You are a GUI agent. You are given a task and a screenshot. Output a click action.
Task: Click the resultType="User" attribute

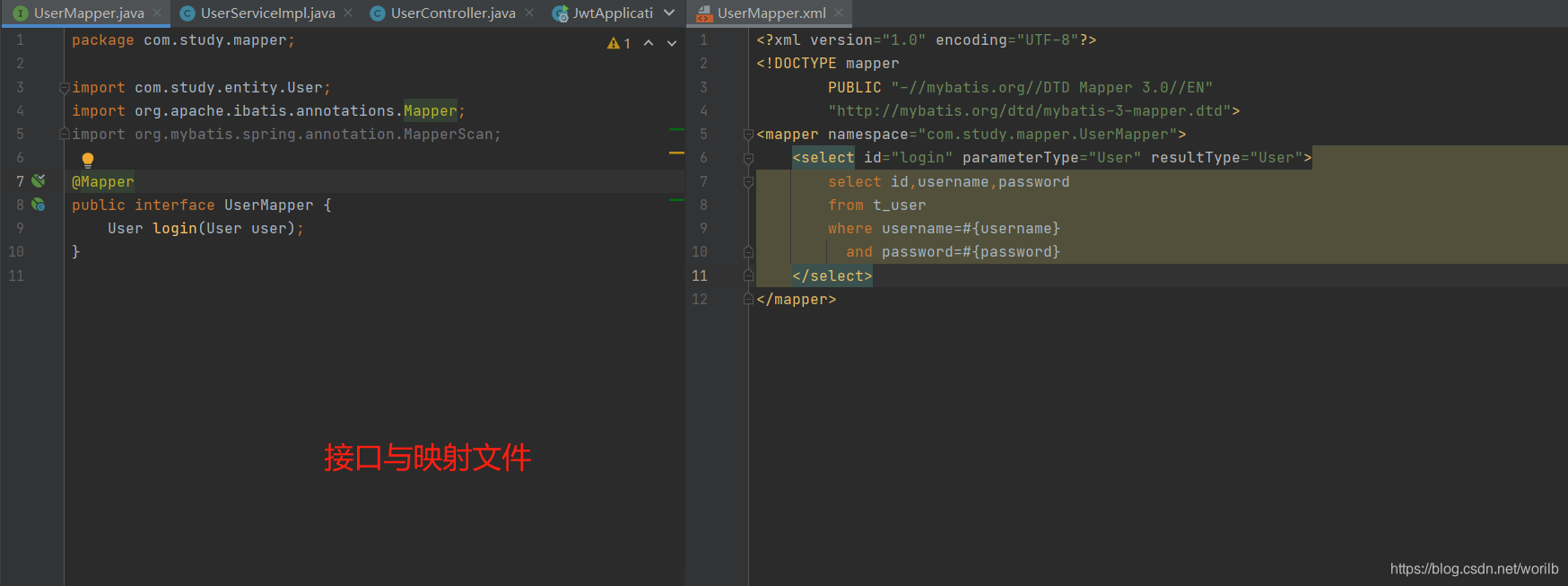(x=1226, y=158)
